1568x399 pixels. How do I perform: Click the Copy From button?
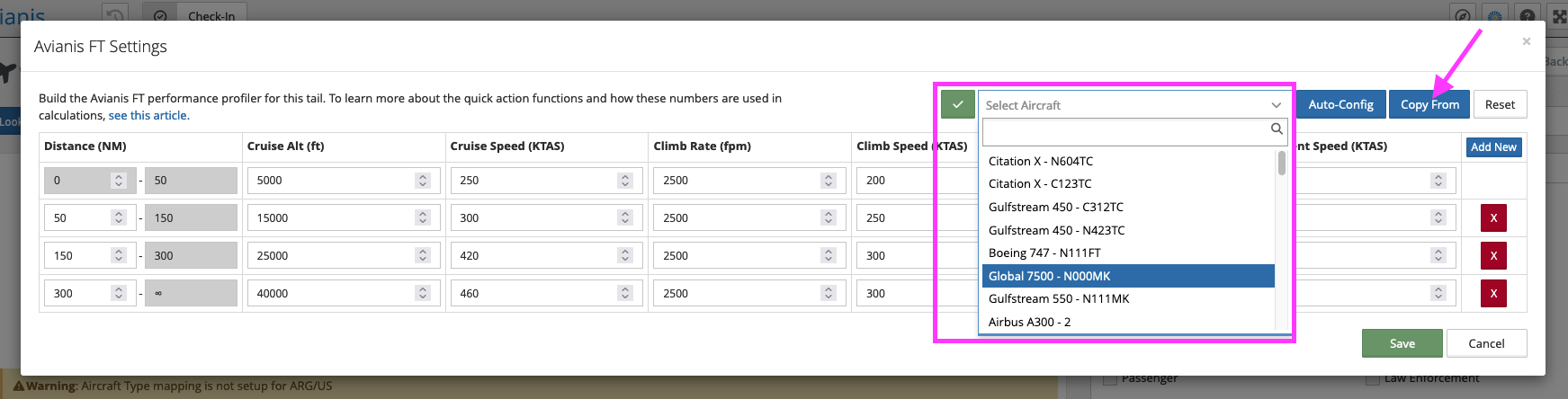[1429, 104]
